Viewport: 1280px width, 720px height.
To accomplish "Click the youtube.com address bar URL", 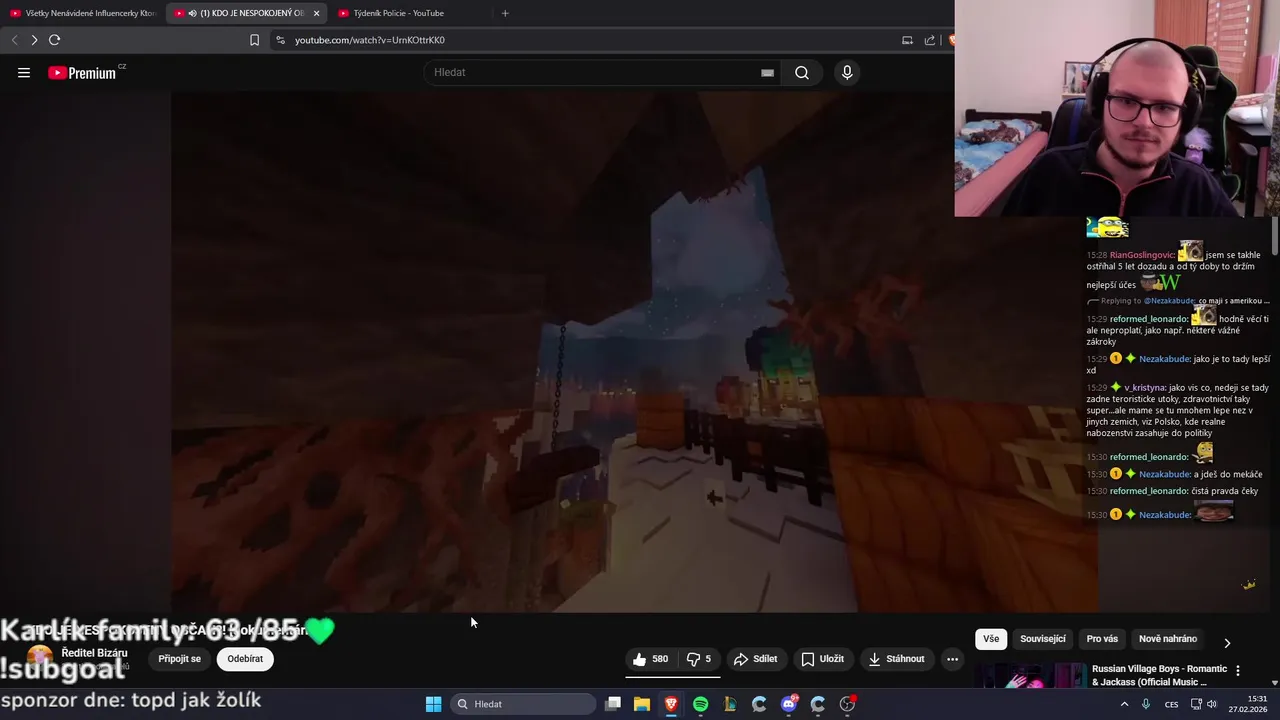I will pyautogui.click(x=370, y=40).
